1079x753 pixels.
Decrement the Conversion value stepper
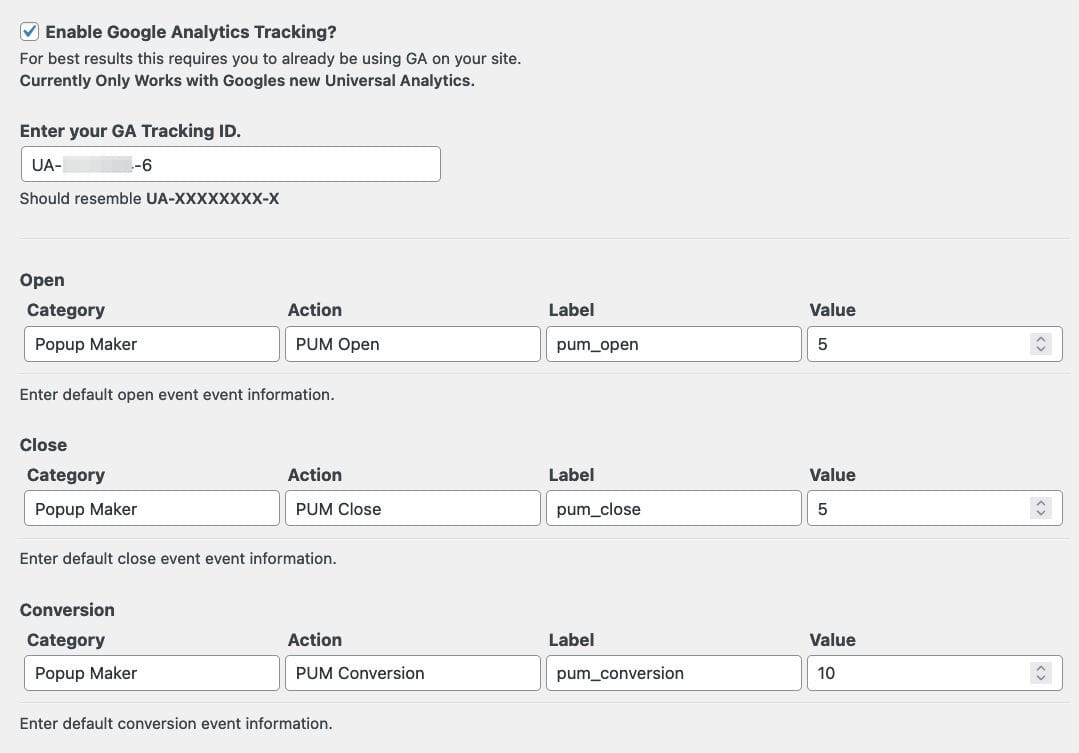point(1041,678)
